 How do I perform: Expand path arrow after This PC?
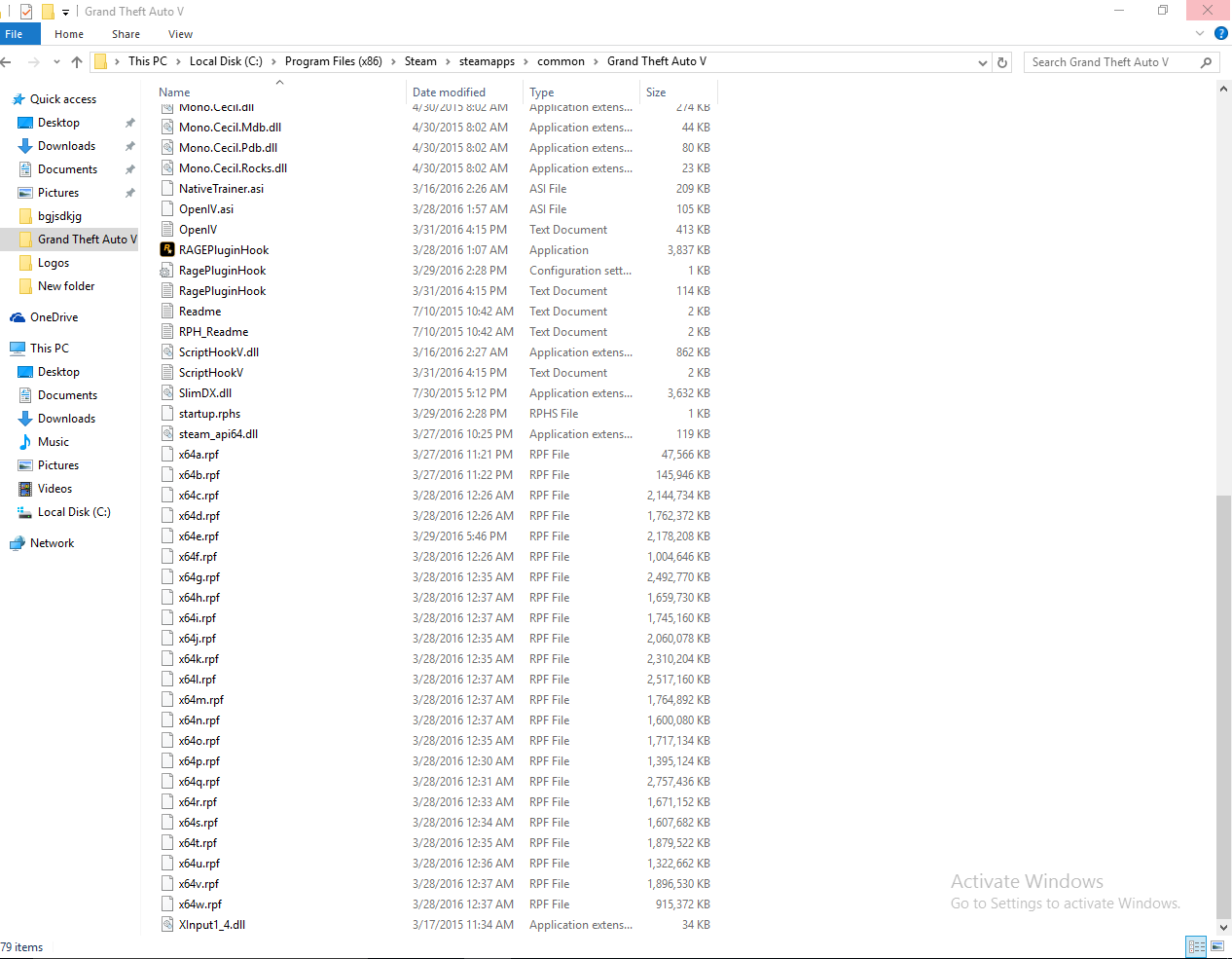178,61
